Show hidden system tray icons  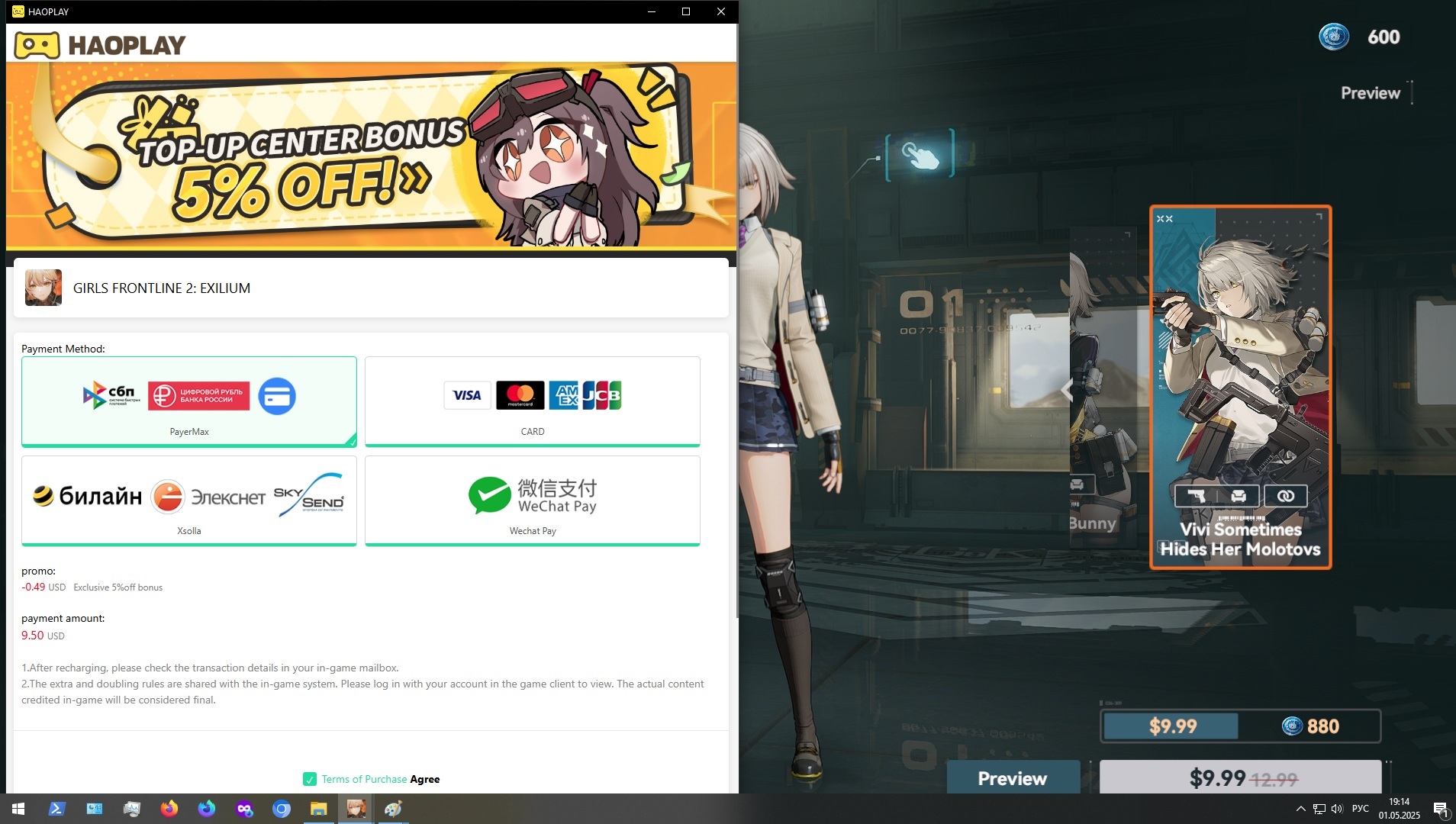[1300, 809]
